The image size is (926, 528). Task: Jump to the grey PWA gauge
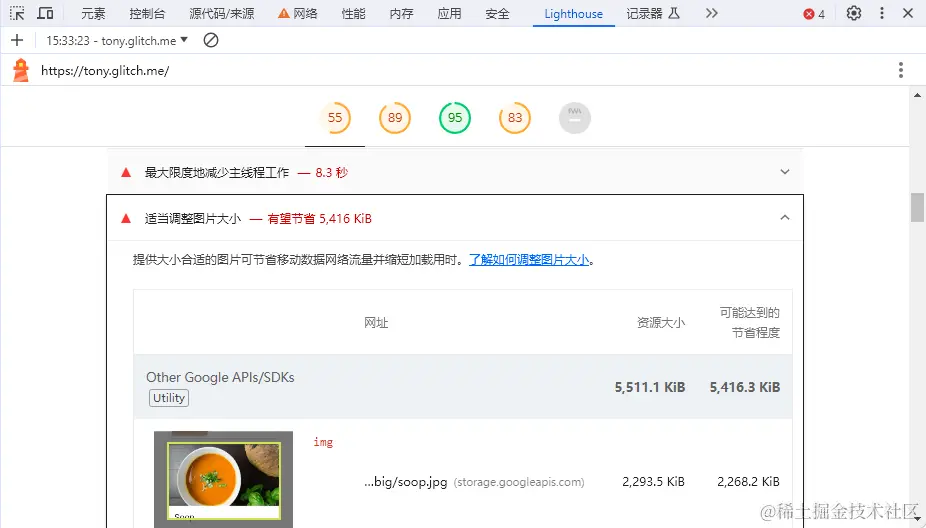coord(575,118)
